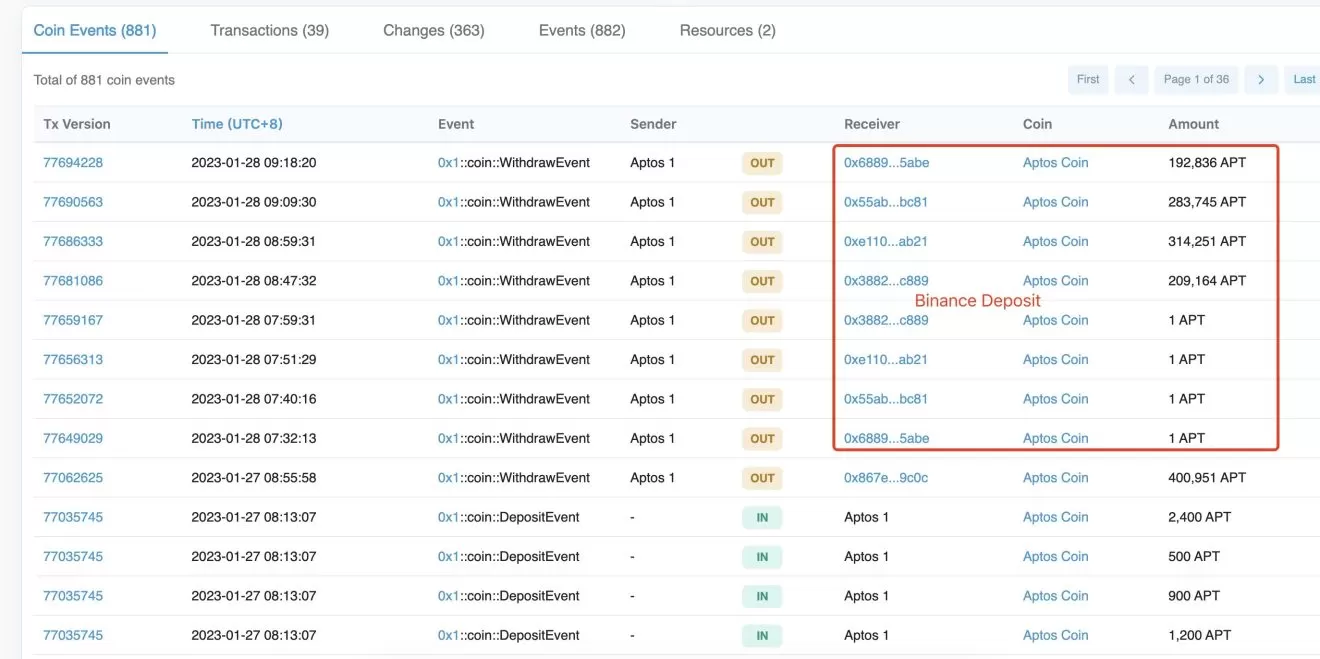Open Aptos Coin link in 192,836 APT row
Screen dimensions: 1320x659
1055,163
